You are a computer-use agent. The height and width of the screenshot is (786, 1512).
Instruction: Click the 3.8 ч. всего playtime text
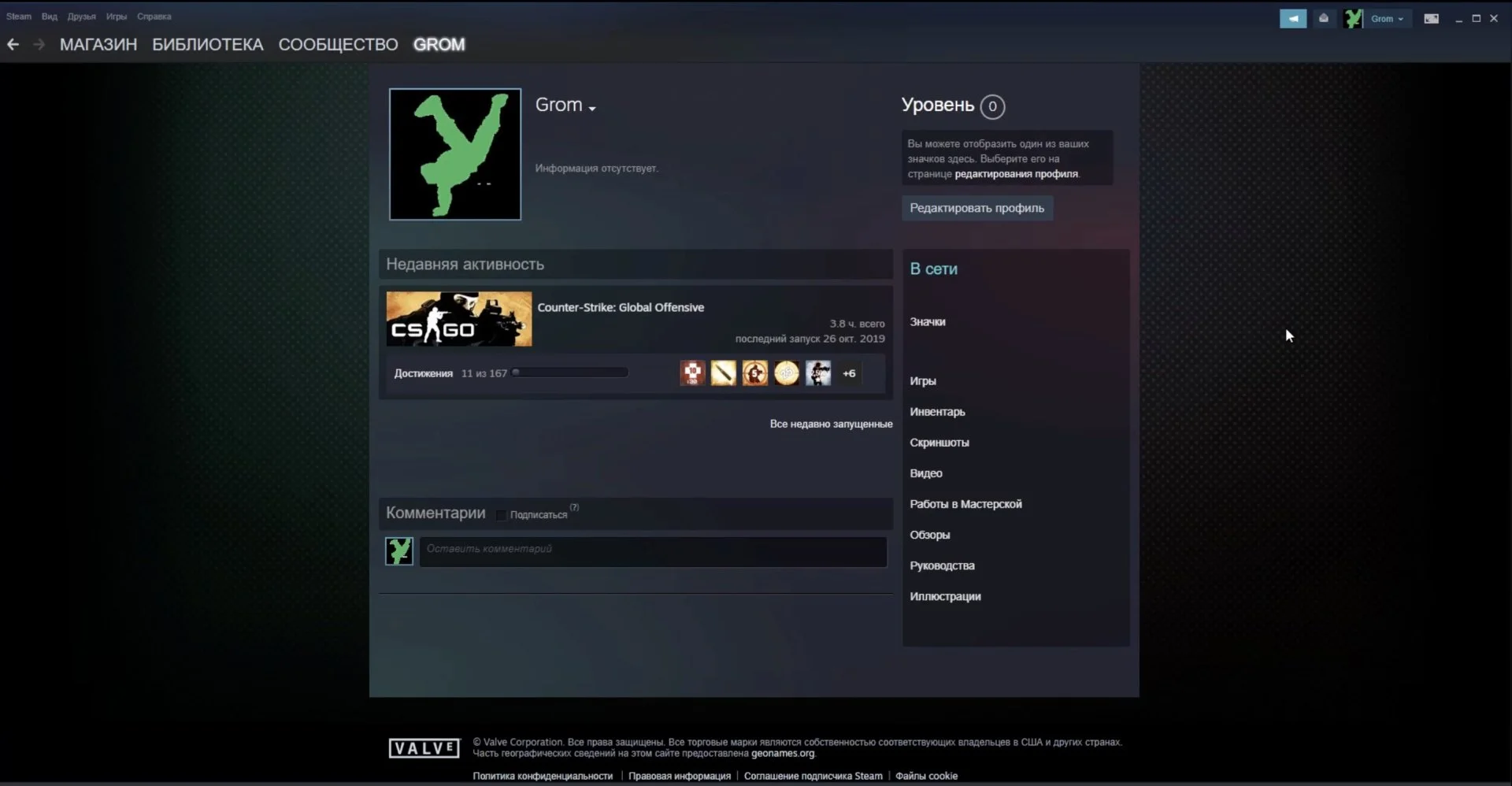(857, 323)
